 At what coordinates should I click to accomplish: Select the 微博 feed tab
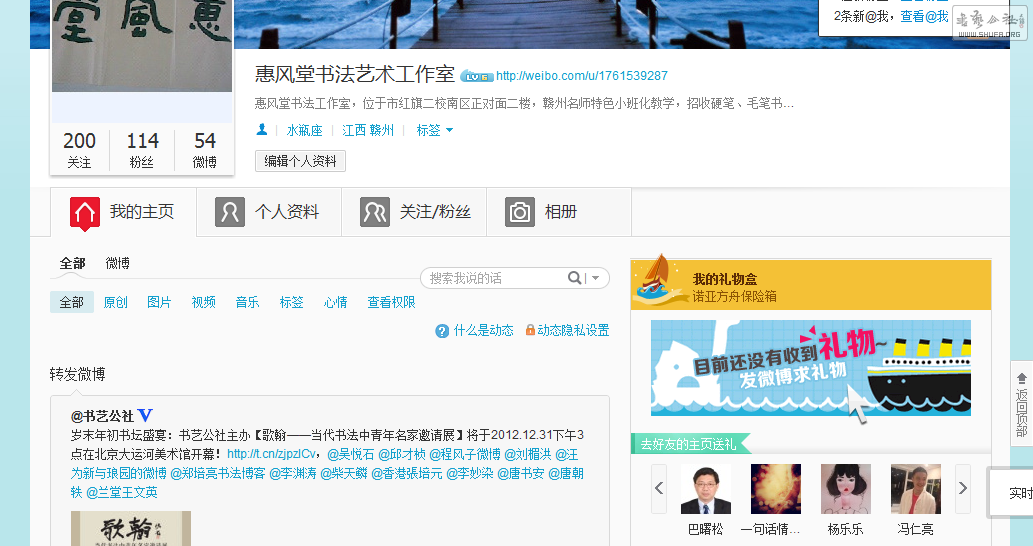(x=117, y=263)
